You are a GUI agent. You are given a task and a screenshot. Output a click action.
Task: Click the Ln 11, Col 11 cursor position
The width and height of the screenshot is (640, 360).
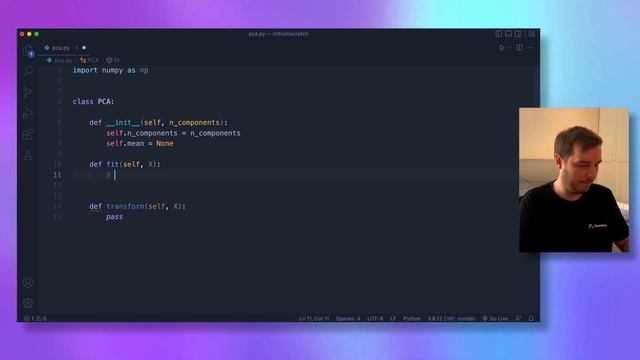[313, 318]
